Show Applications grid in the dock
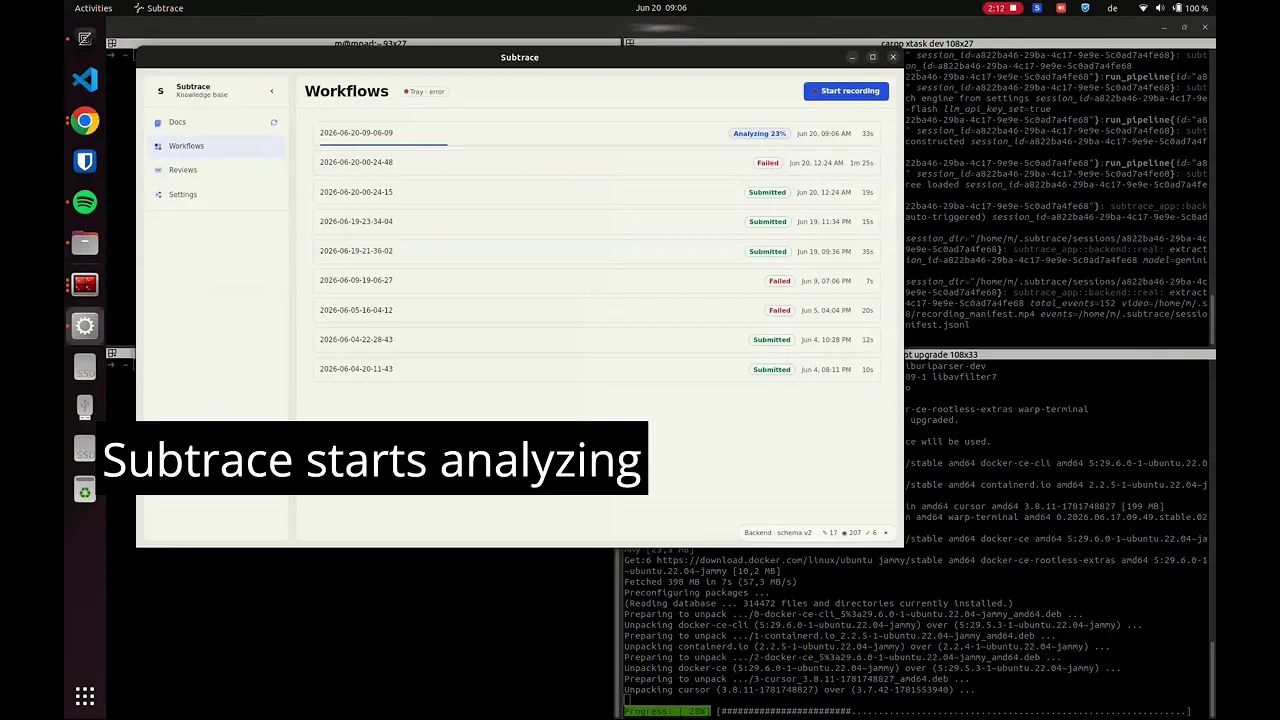This screenshot has height=720, width=1280. tap(85, 696)
